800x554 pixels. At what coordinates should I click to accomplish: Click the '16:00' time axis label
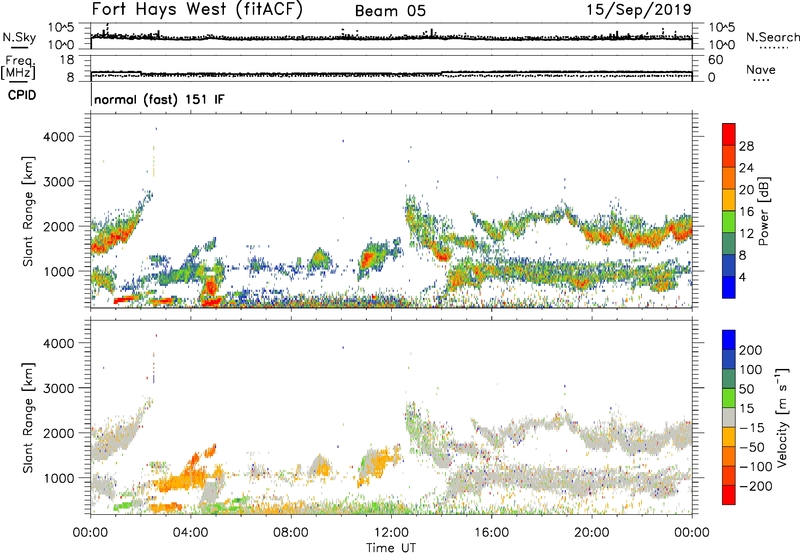[491, 533]
